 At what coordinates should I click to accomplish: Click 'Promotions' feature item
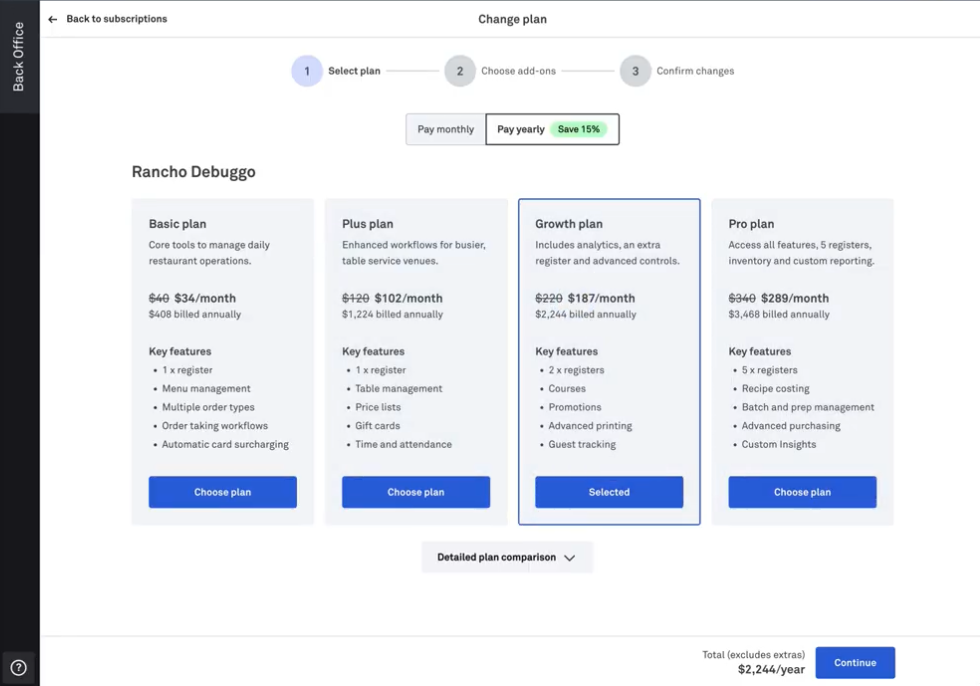[x=575, y=407]
